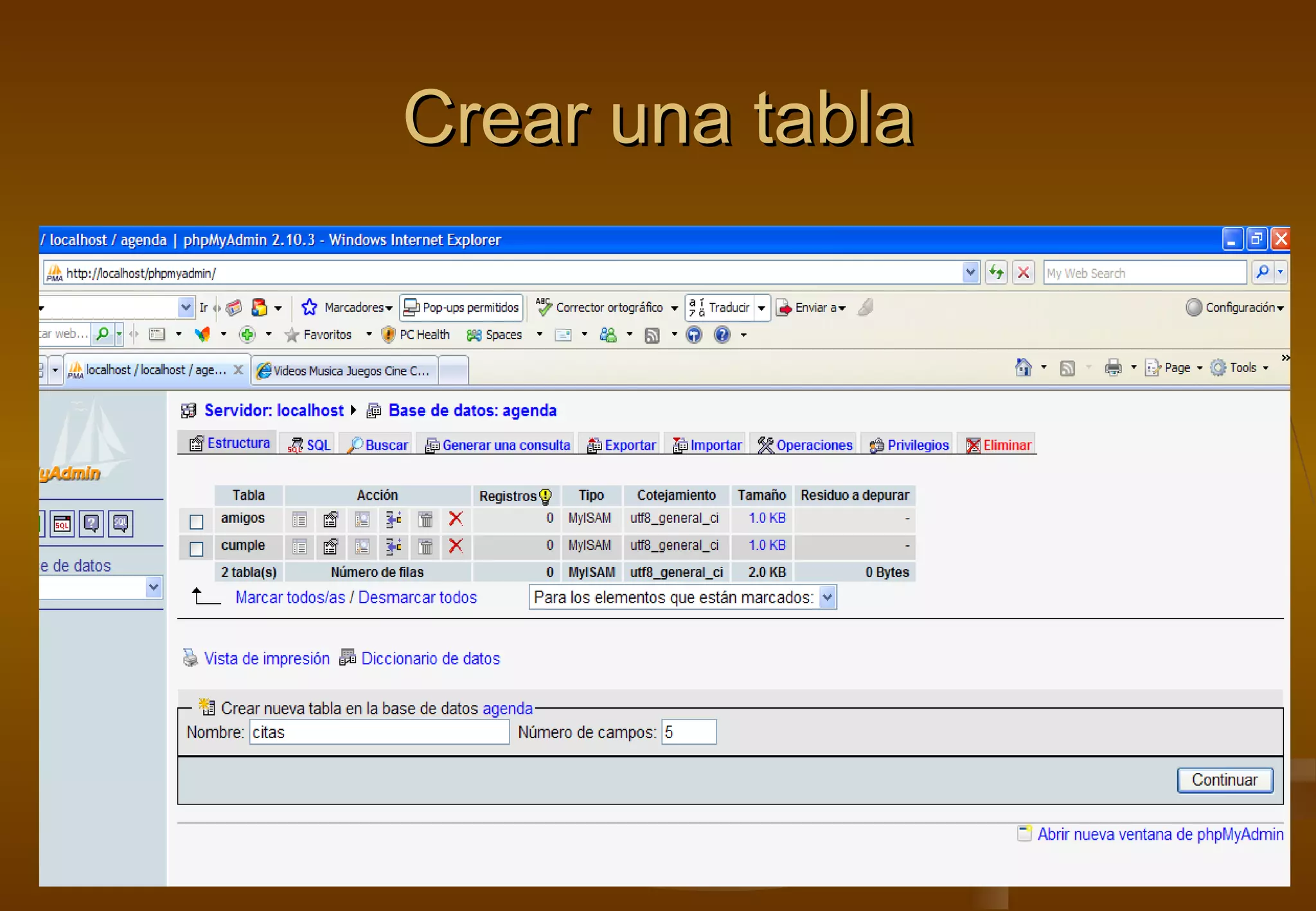Empty the amigos table
The image size is (1316, 911).
tap(425, 519)
